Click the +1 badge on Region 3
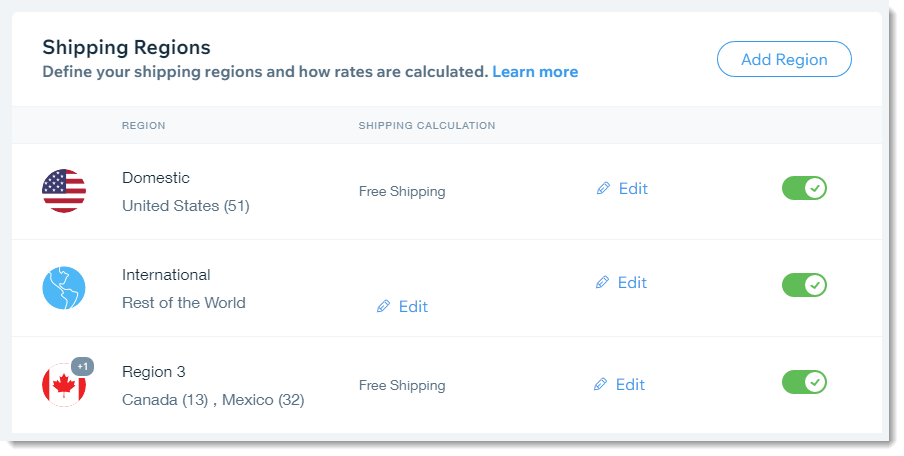 (x=83, y=367)
